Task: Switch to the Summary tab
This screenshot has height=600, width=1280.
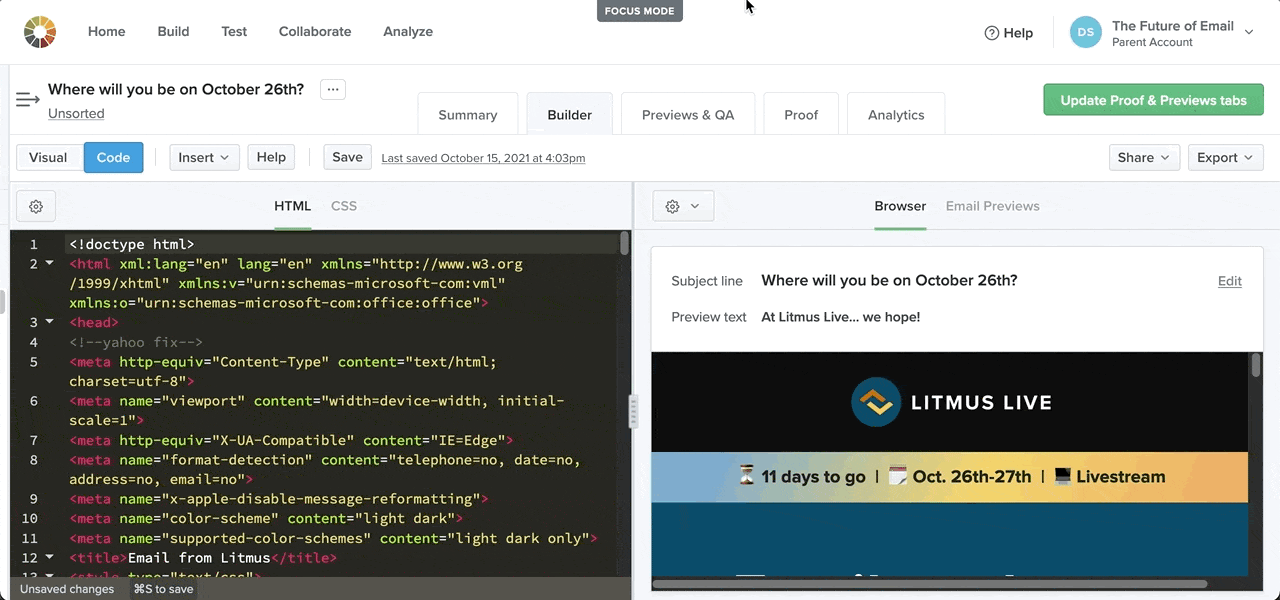Action: point(468,114)
